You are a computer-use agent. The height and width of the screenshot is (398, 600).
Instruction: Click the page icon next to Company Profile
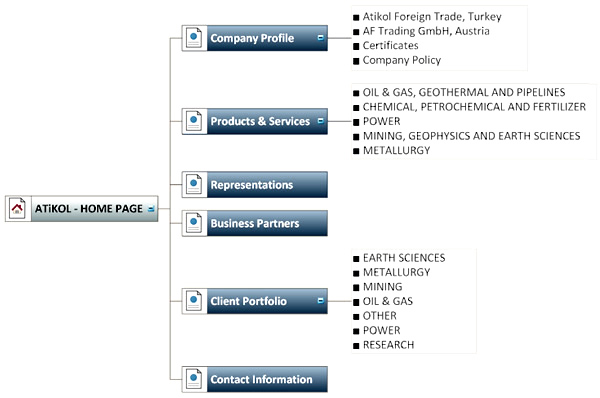click(194, 38)
